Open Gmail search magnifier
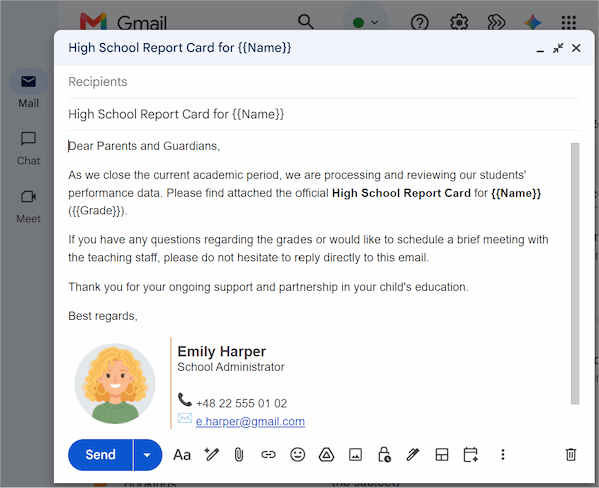This screenshot has width=599, height=488. point(306,22)
